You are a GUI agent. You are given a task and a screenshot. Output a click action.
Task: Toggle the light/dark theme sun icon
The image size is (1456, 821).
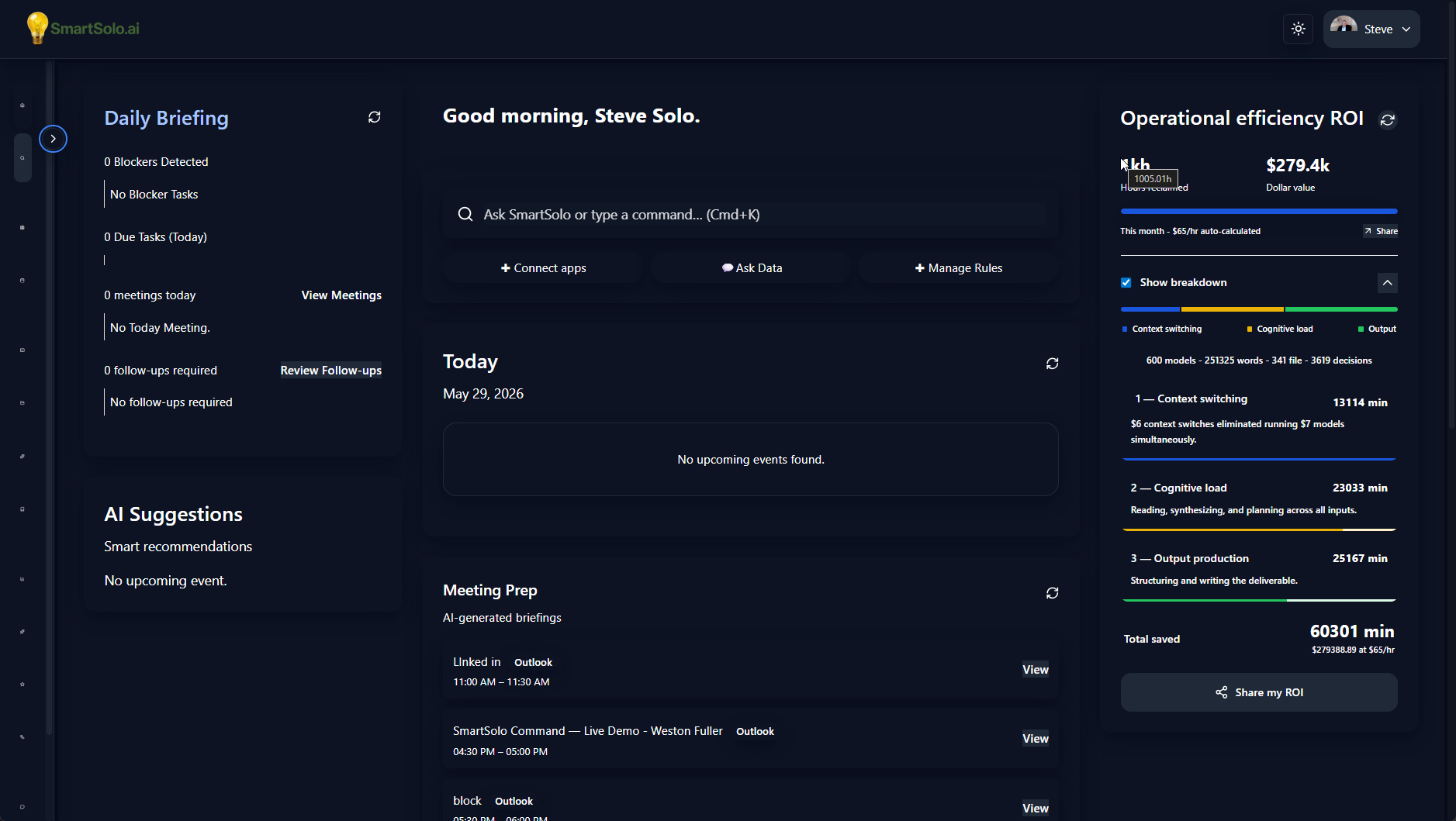[1298, 29]
